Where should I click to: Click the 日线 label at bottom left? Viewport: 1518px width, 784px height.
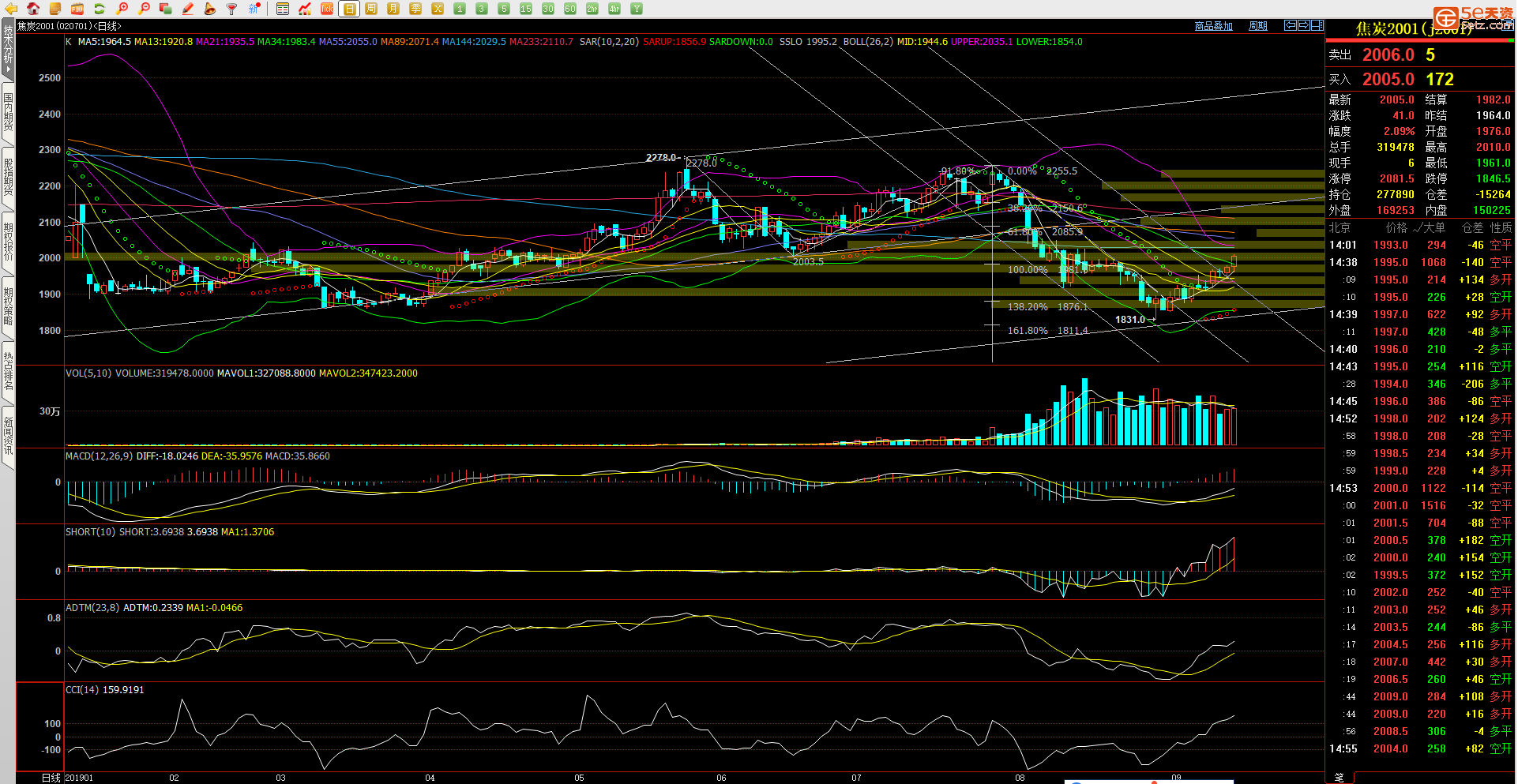click(51, 778)
